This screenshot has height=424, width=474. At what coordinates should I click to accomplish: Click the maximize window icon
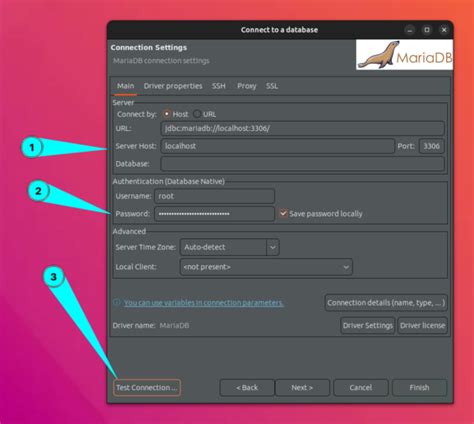(427, 30)
